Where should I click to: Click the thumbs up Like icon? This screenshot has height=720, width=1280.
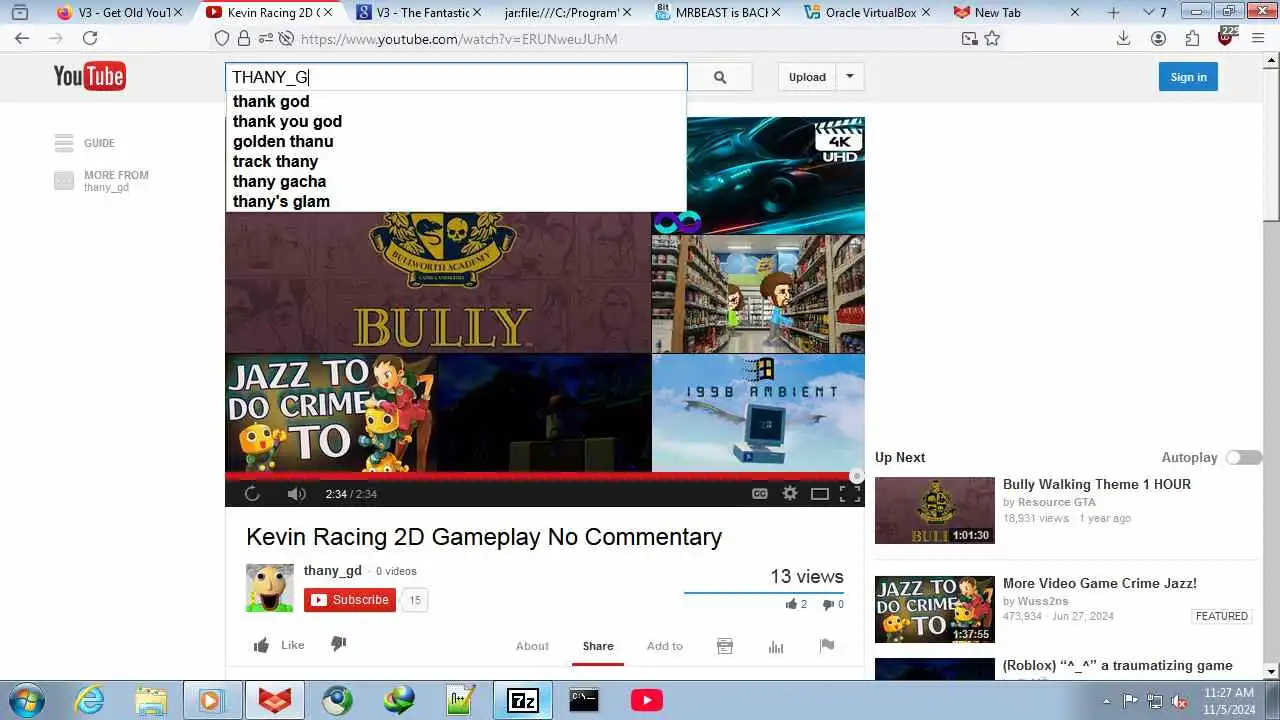pos(261,645)
